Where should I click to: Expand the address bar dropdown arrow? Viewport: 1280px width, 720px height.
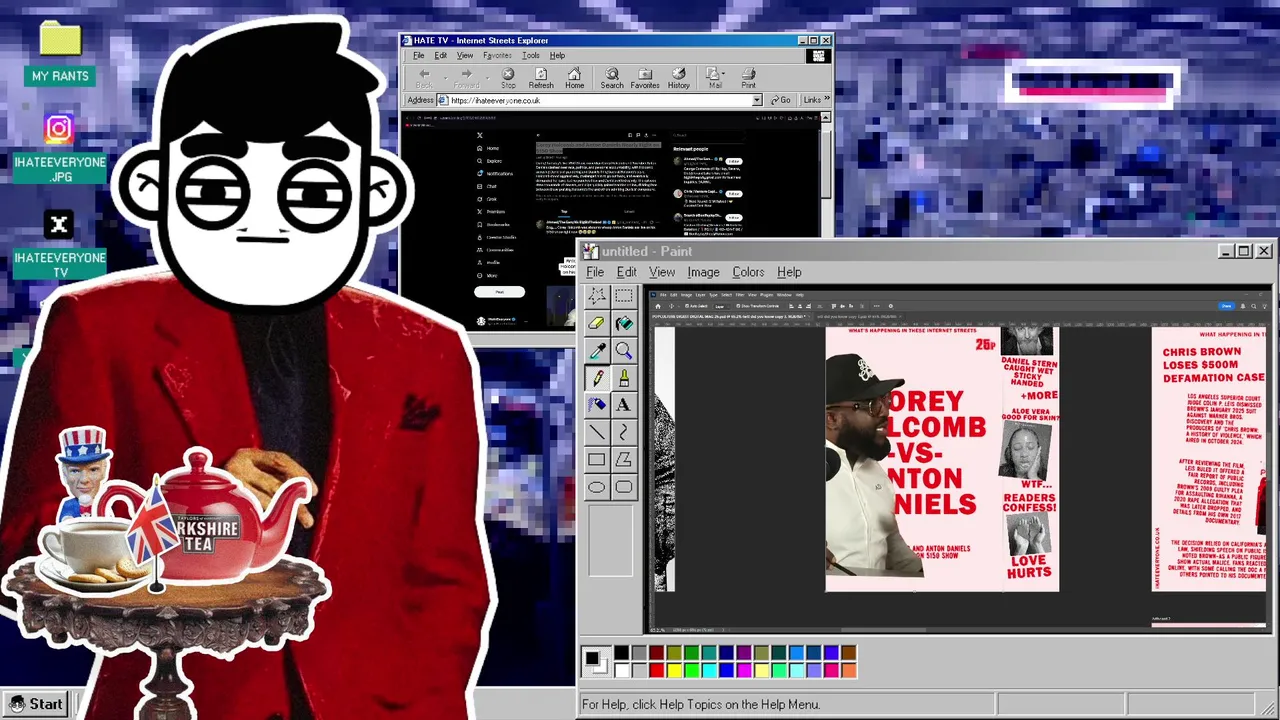757,100
